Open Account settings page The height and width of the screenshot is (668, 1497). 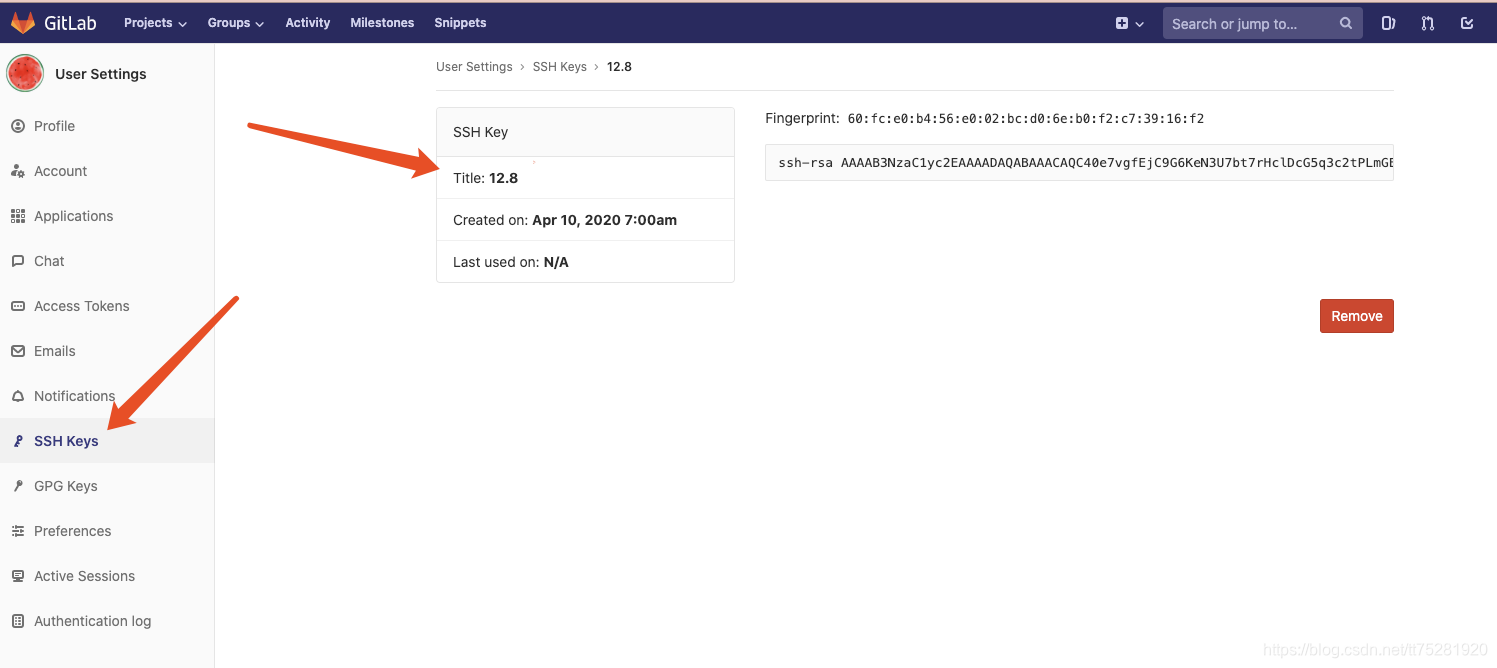(x=61, y=171)
